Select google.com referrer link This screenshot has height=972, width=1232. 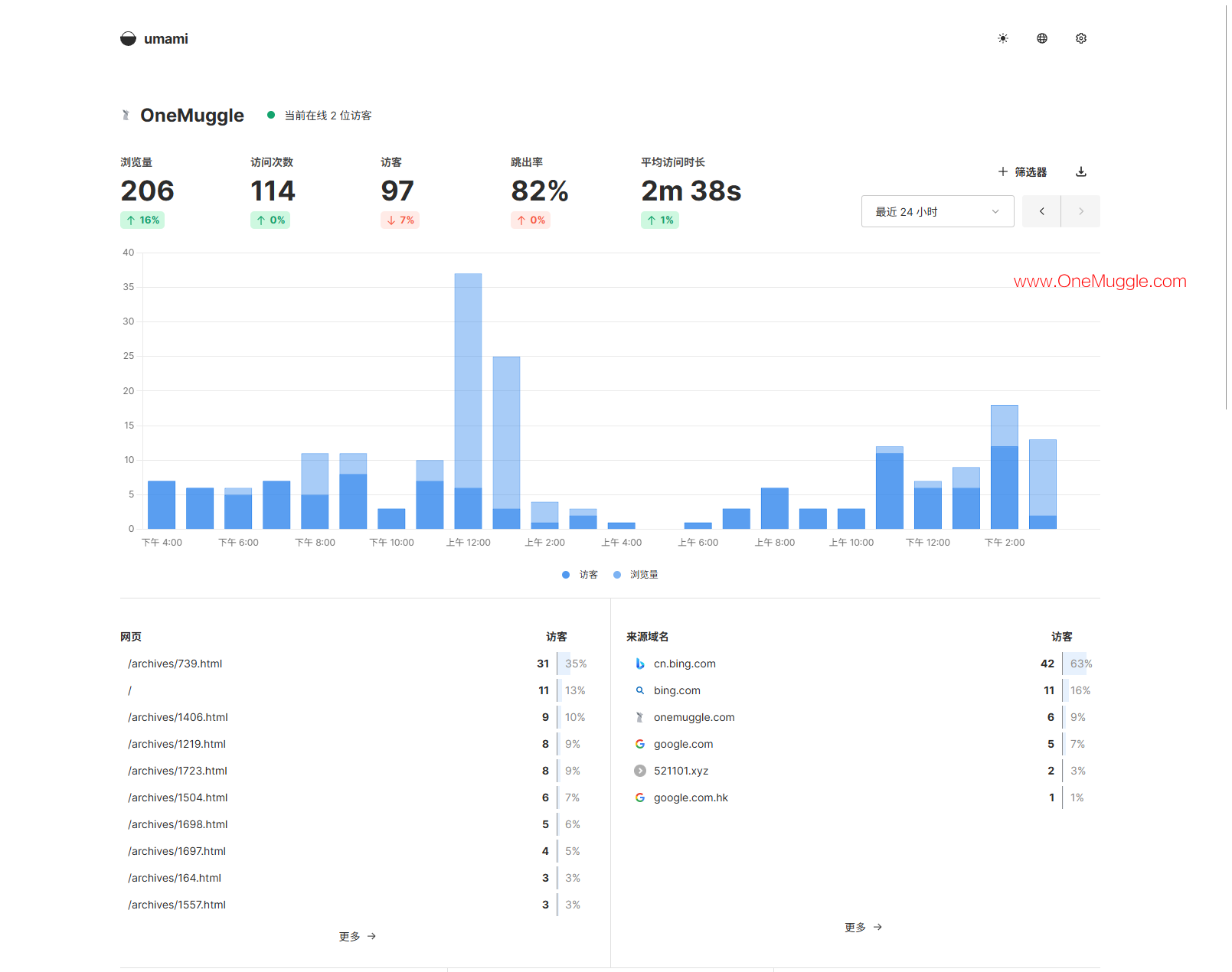click(683, 744)
